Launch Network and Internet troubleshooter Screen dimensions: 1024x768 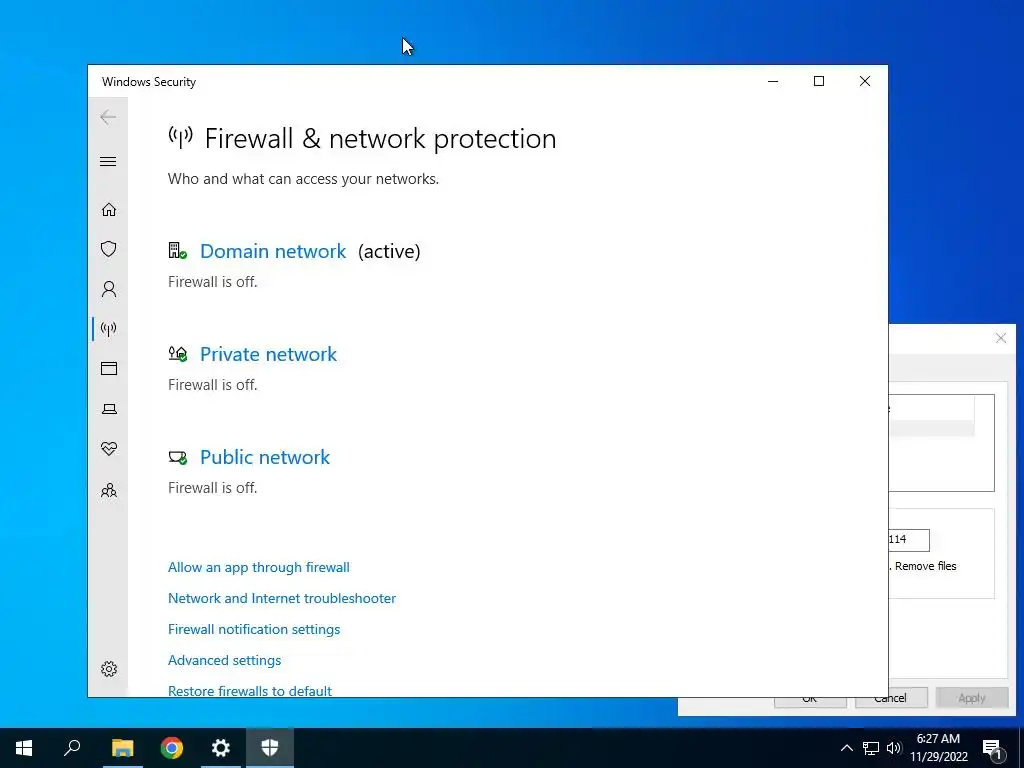(282, 598)
